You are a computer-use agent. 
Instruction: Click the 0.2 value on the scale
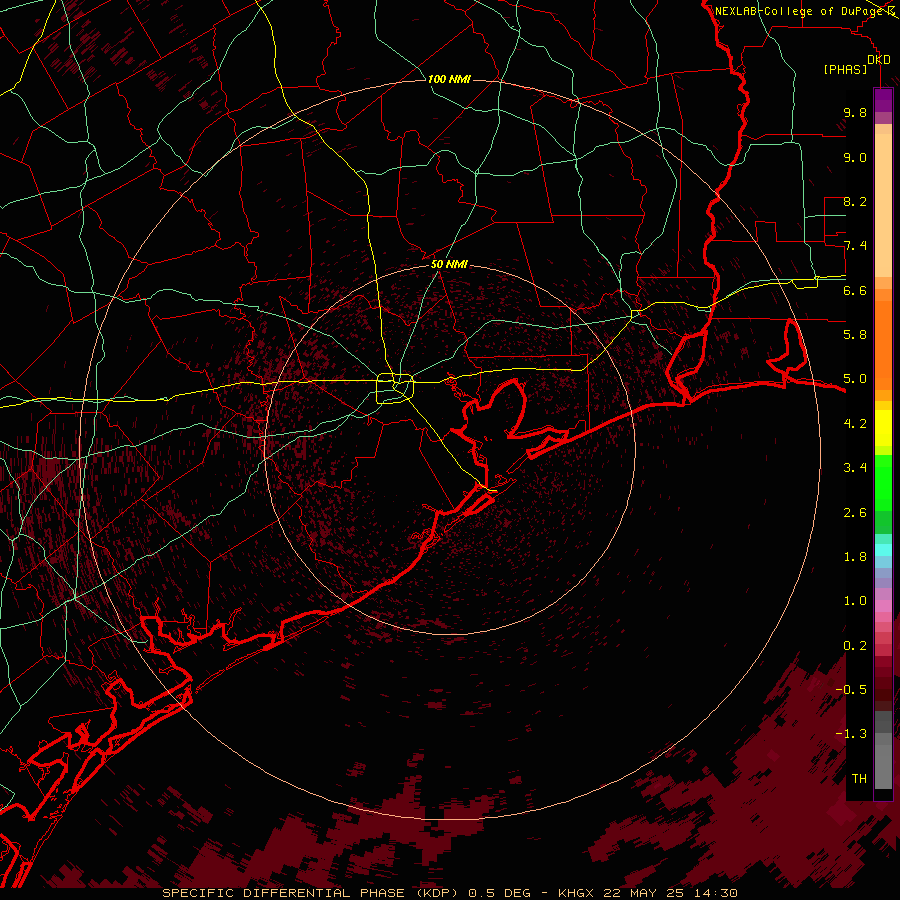coord(855,646)
